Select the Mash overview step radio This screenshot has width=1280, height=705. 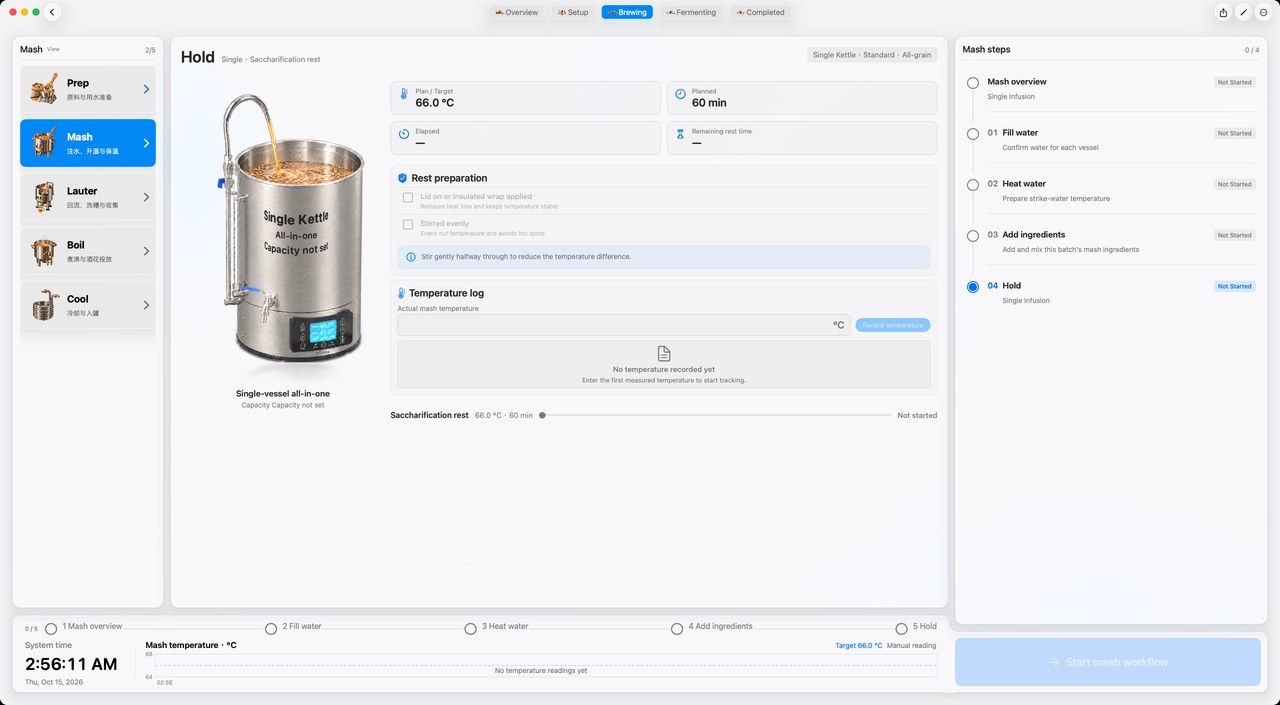(973, 83)
